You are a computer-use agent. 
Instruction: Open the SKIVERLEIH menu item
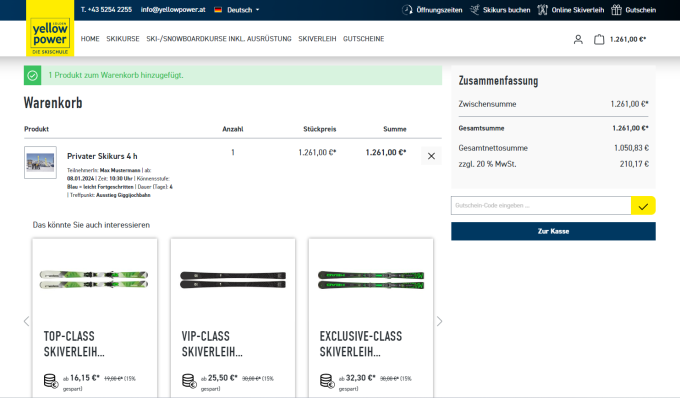[x=317, y=39]
